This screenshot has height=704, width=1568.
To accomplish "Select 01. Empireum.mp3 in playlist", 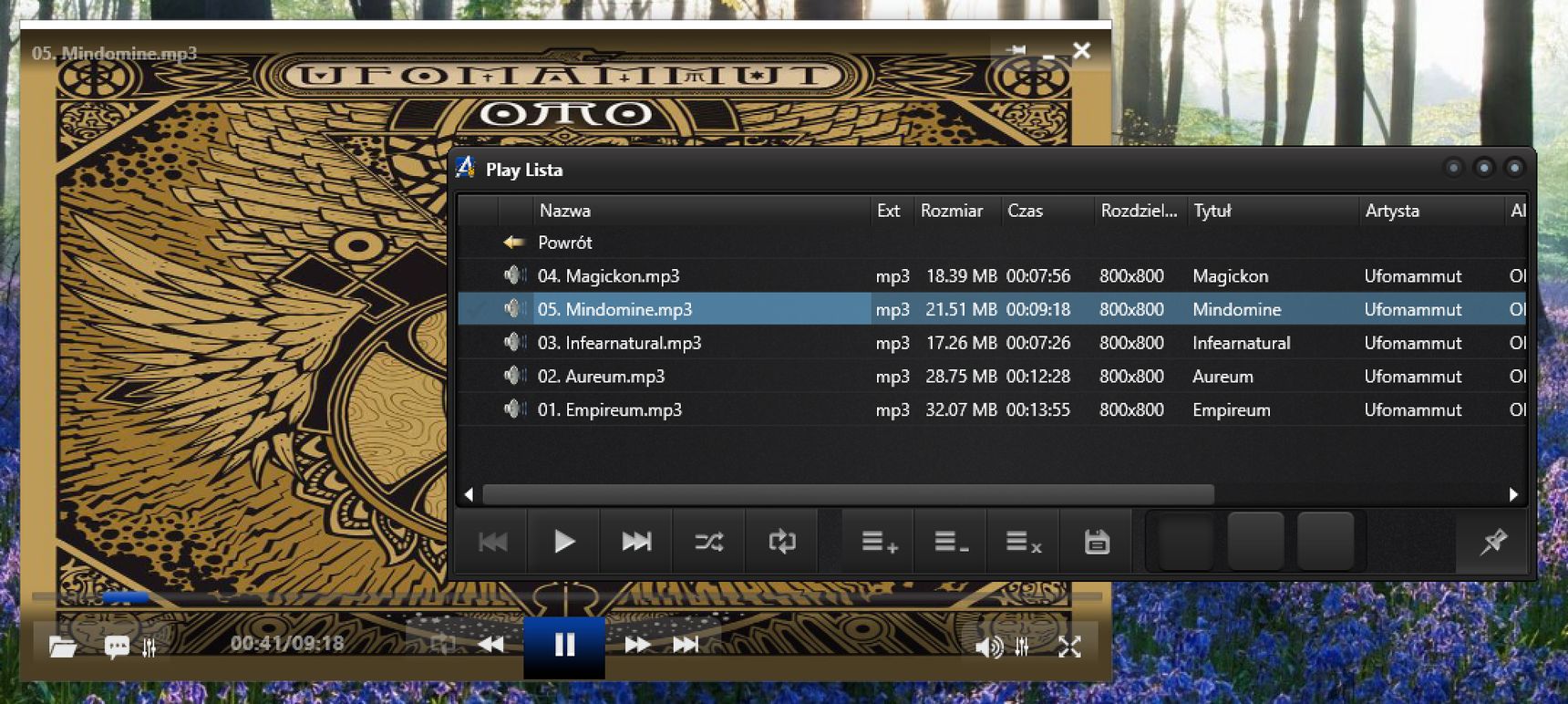I will click(x=992, y=409).
